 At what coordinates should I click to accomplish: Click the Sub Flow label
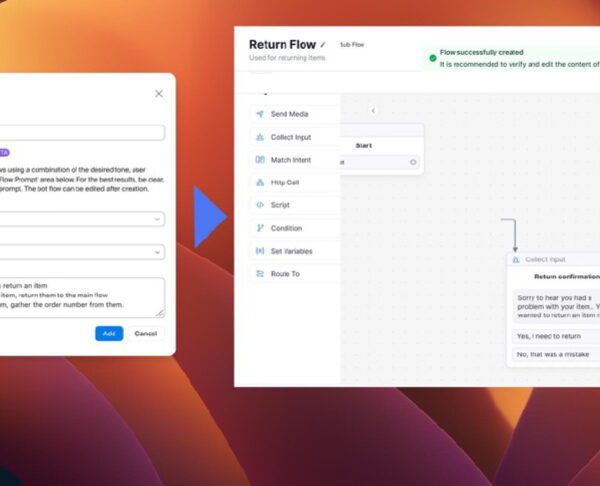(352, 45)
